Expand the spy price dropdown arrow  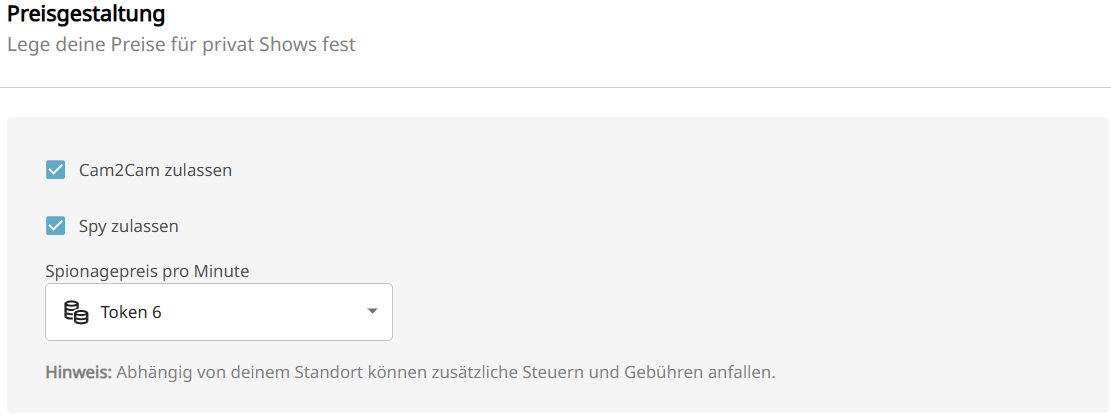[372, 312]
